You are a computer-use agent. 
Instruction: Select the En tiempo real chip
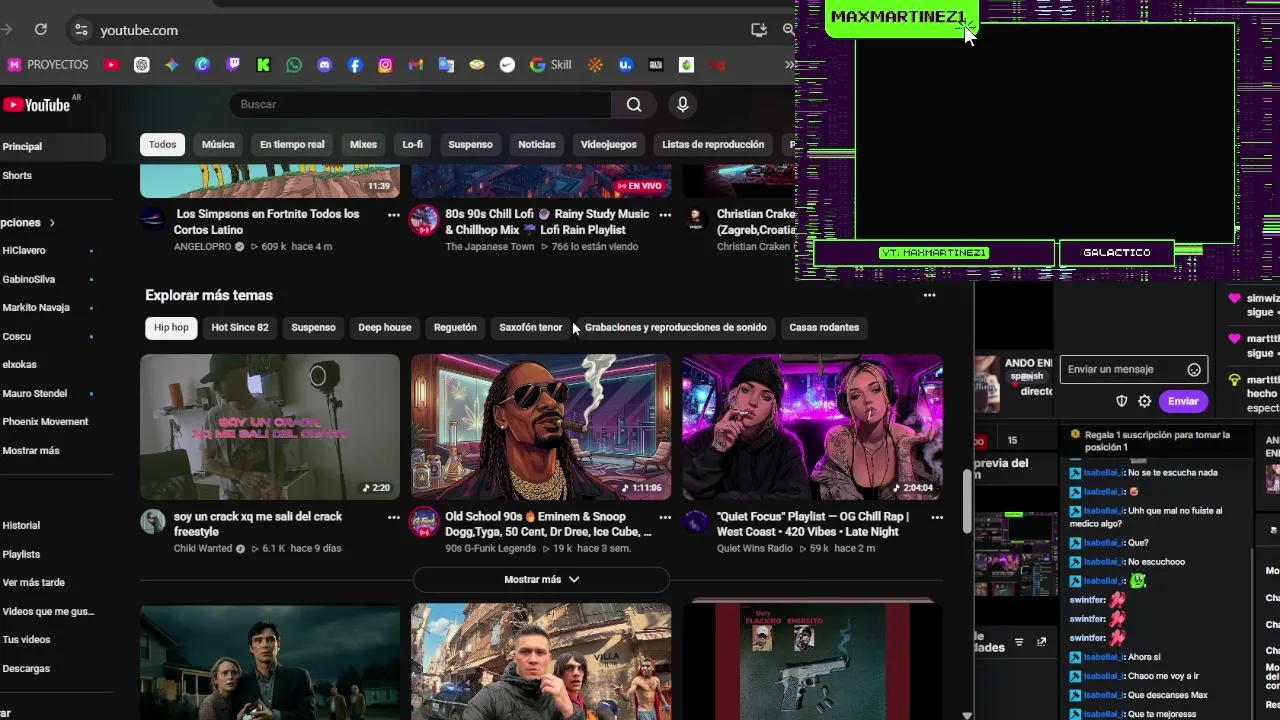292,145
